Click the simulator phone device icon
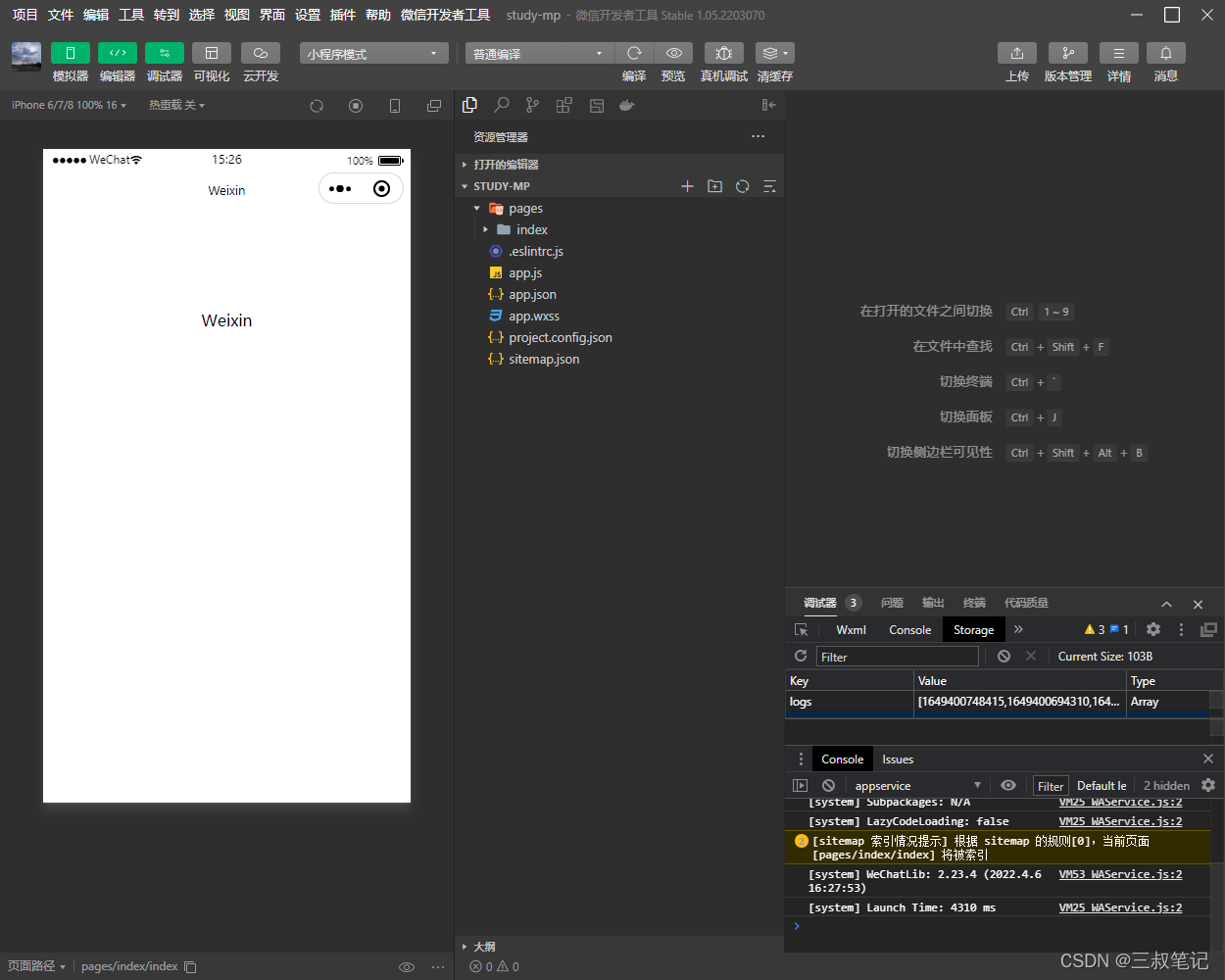Image resolution: width=1225 pixels, height=980 pixels. click(x=395, y=106)
